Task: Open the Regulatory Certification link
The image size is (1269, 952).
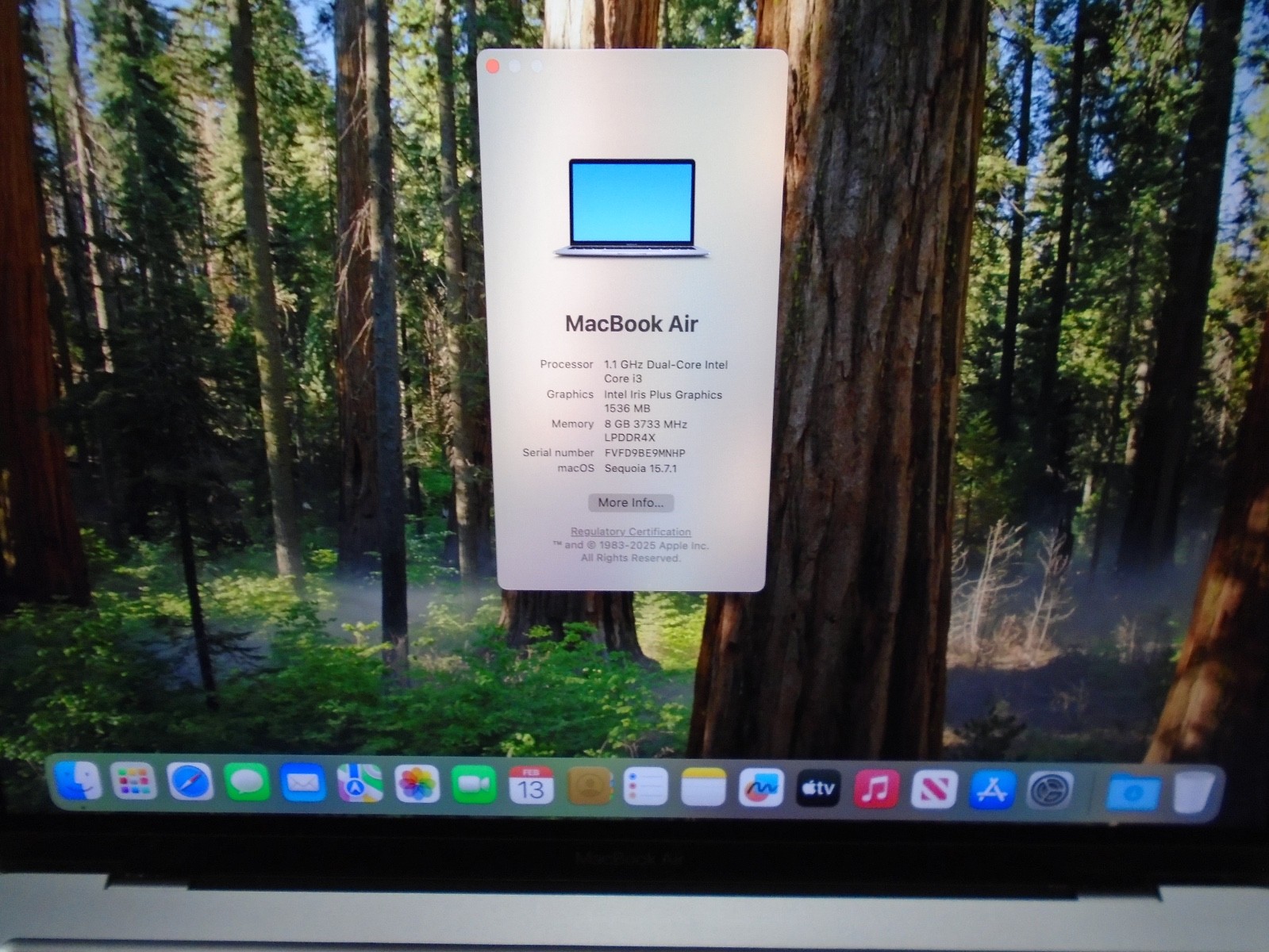Action: pyautogui.click(x=631, y=532)
